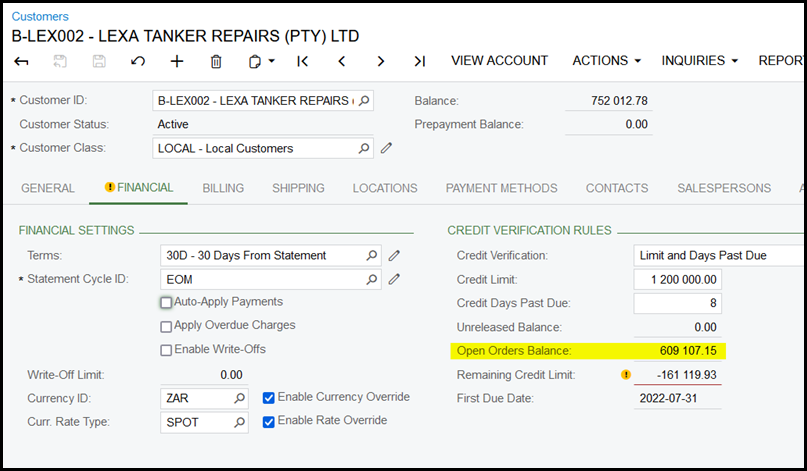Edit Terms using the pencil icon
The height and width of the screenshot is (471, 807).
pos(394,255)
